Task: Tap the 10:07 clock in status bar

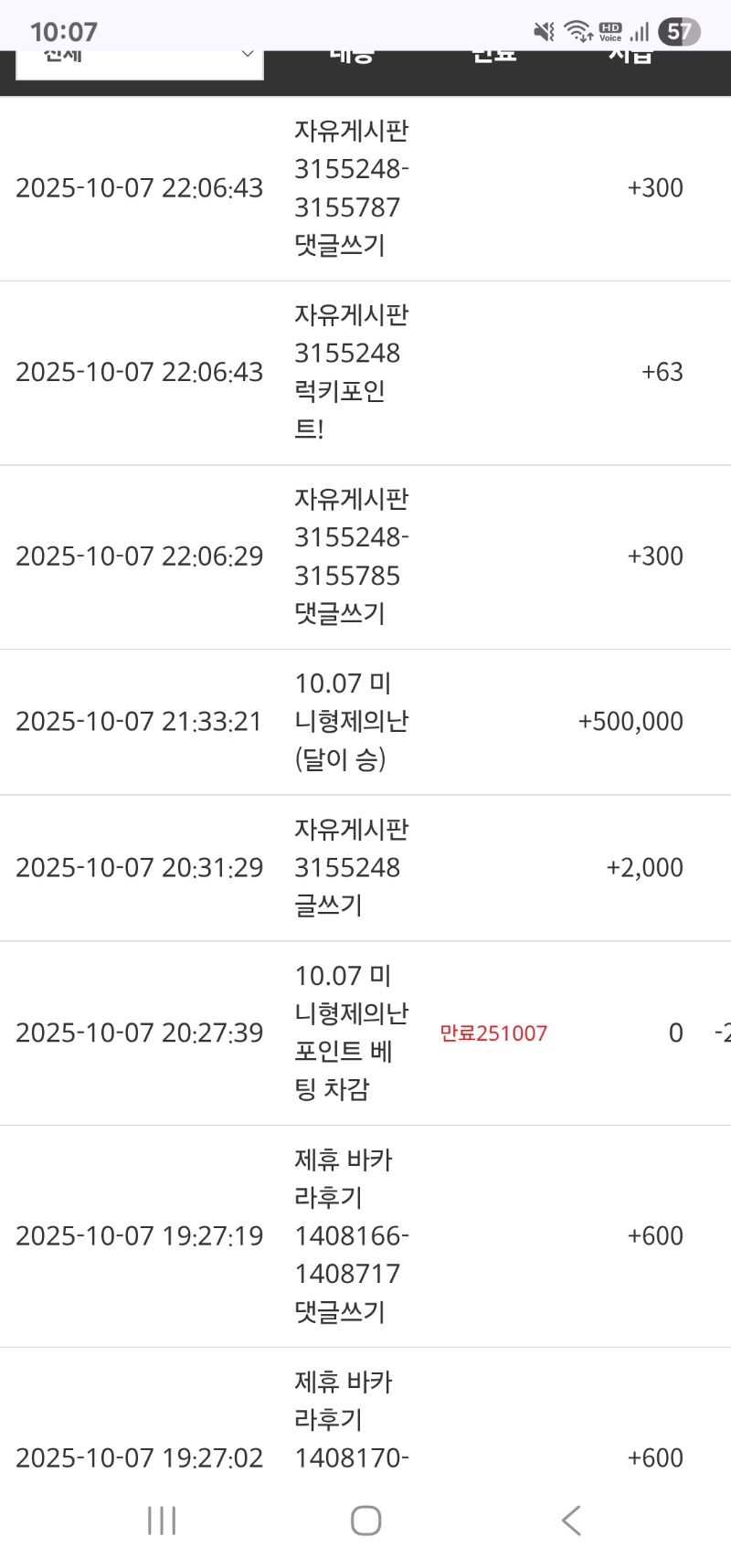Action: point(63,32)
